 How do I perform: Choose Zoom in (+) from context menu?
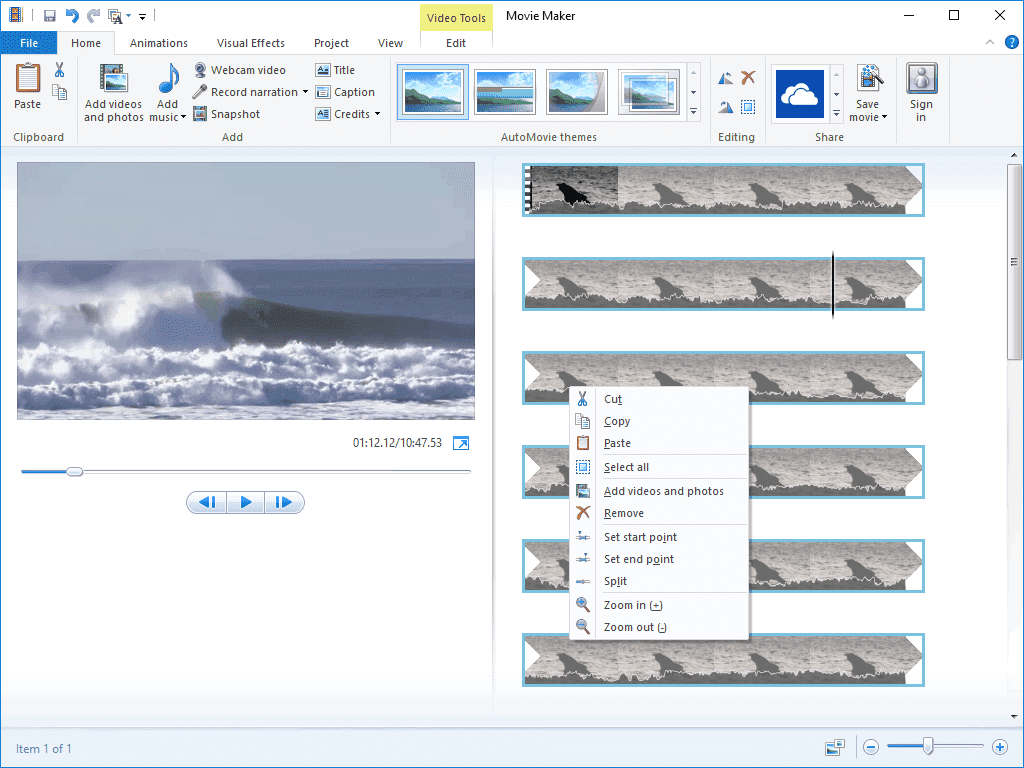coord(659,605)
